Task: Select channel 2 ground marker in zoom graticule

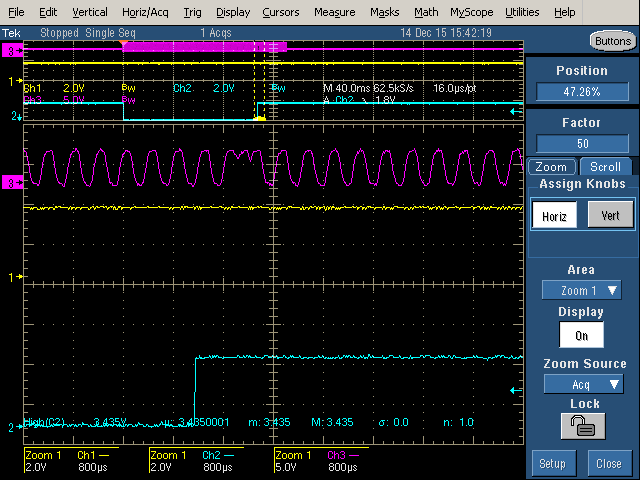Action: click(16, 427)
